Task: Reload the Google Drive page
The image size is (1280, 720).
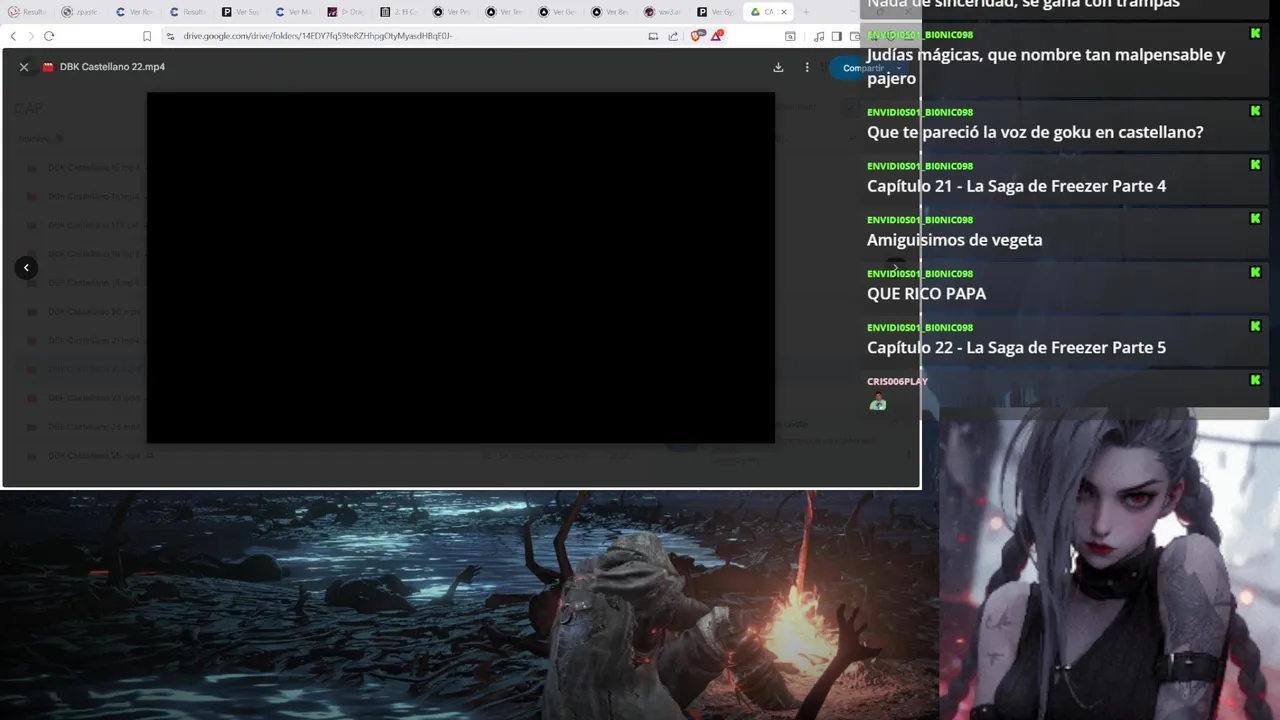Action: [49, 36]
